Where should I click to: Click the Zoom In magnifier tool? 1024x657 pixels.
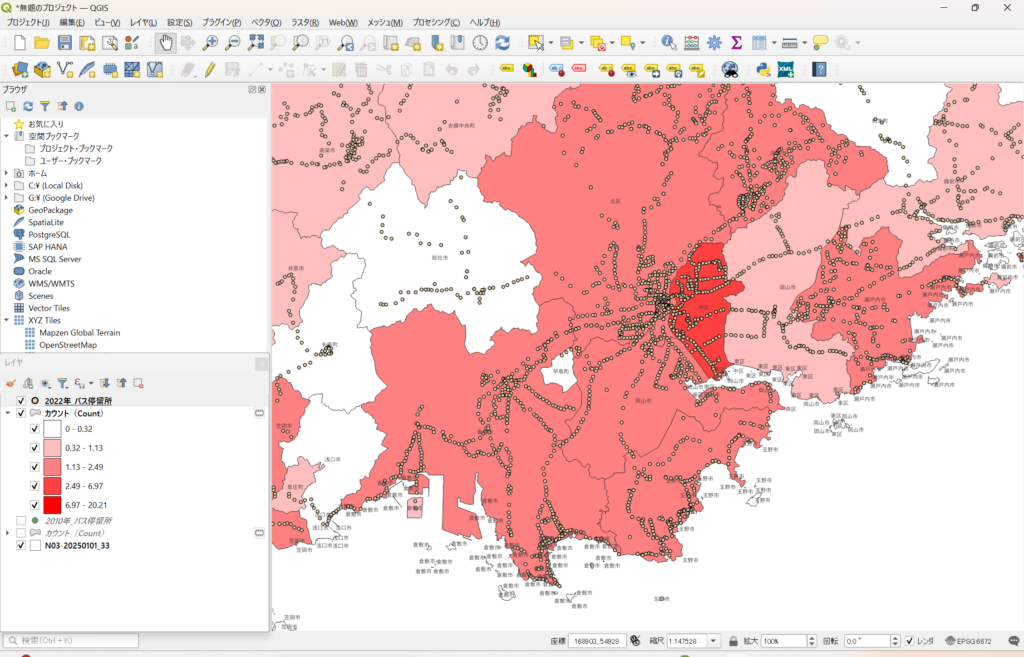click(210, 43)
